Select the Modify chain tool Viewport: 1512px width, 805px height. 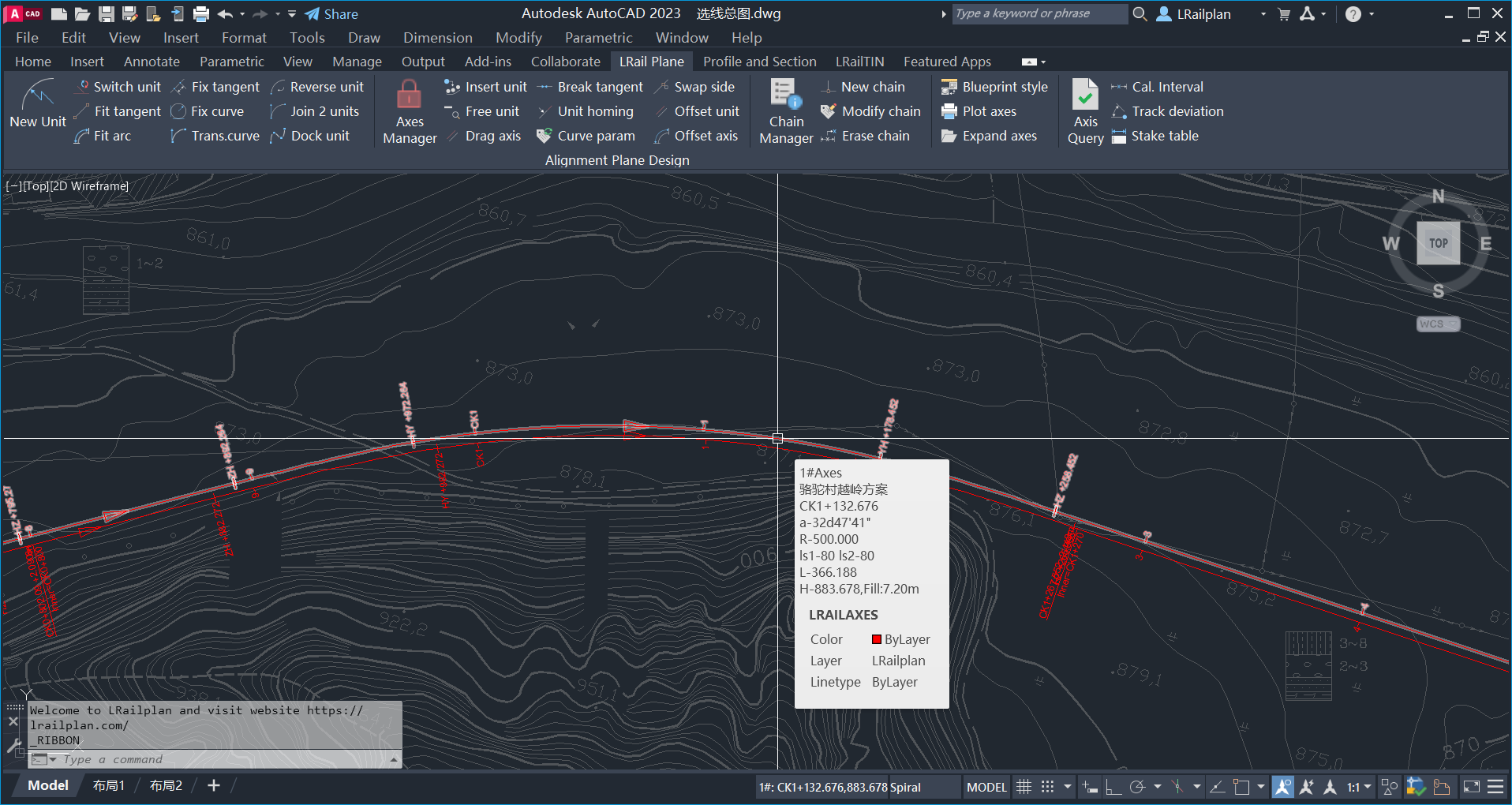[x=870, y=111]
